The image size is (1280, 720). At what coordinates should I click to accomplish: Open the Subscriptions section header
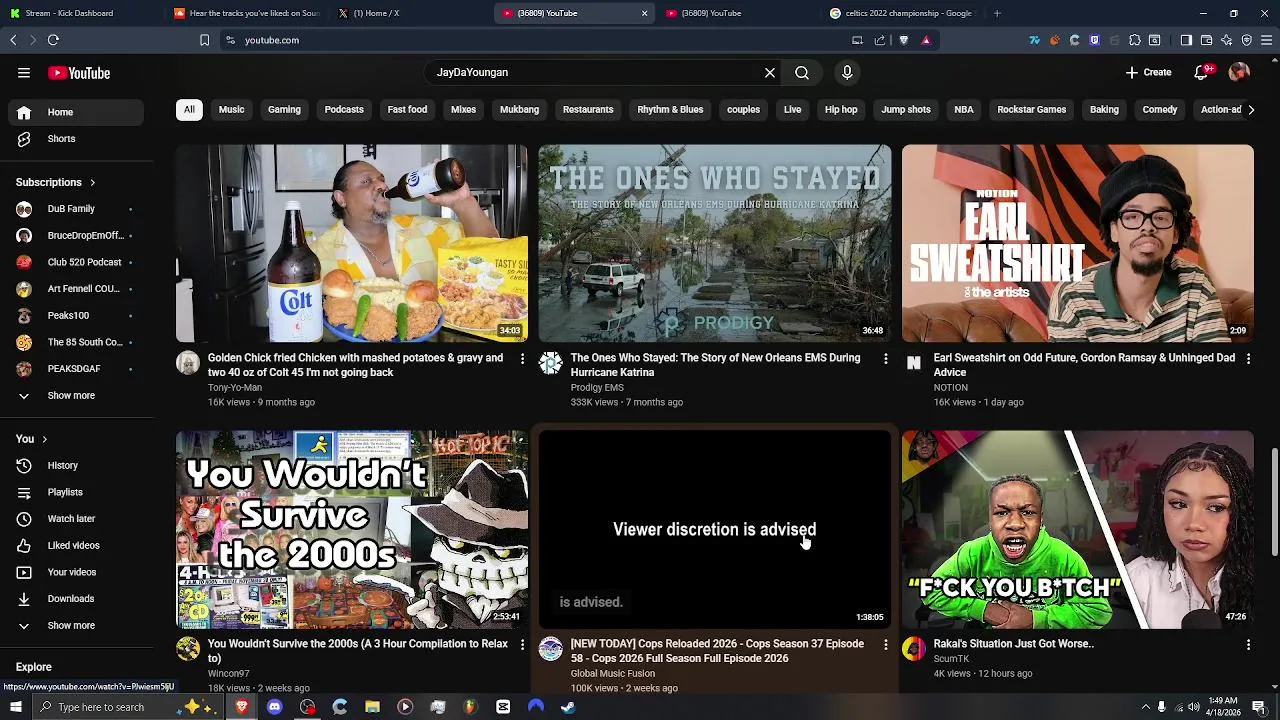[56, 183]
